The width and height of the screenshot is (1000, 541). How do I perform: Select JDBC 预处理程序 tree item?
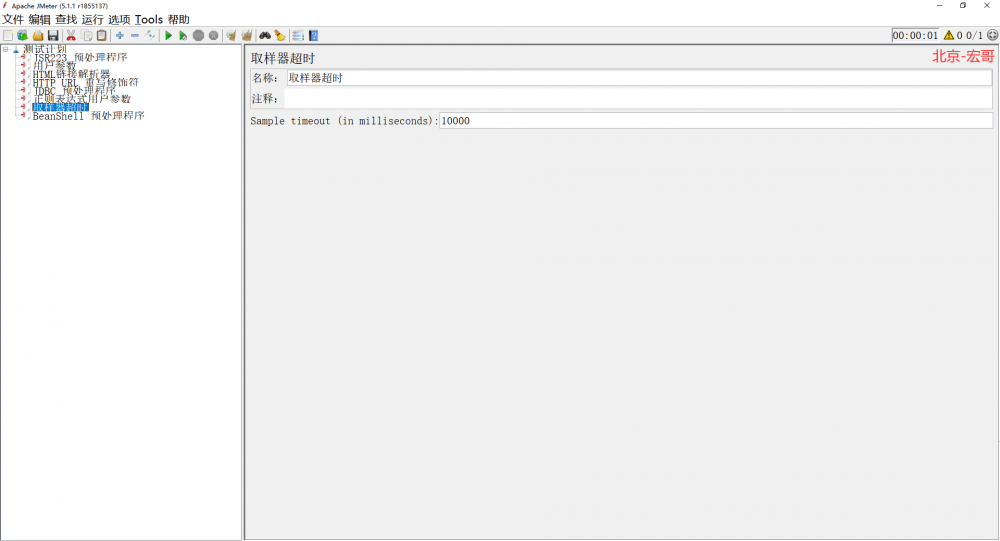click(x=75, y=91)
